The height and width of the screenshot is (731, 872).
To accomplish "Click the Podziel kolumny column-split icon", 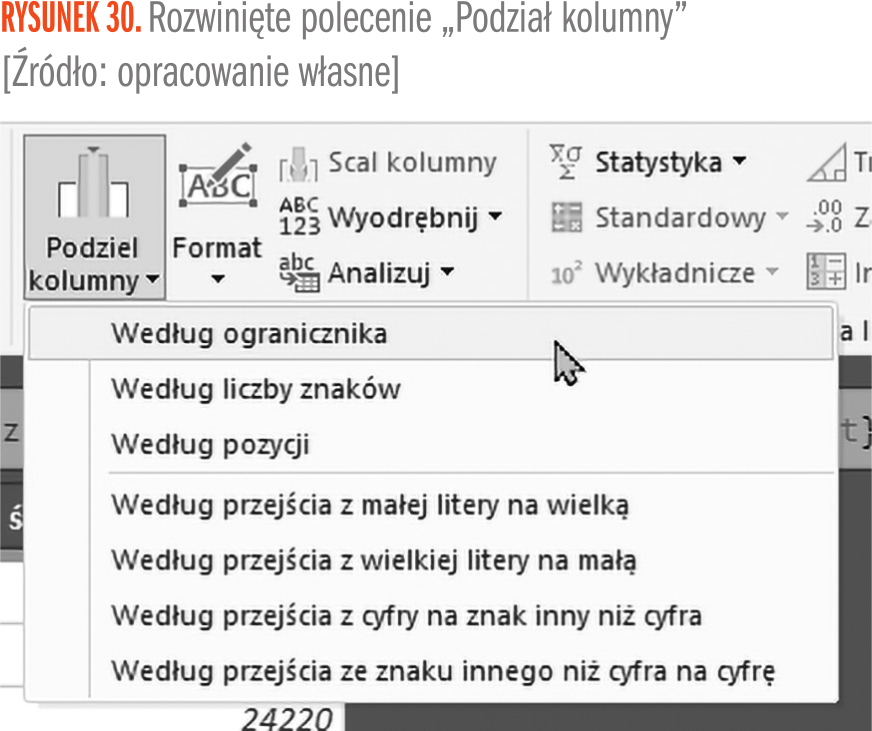I will pyautogui.click(x=94, y=187).
